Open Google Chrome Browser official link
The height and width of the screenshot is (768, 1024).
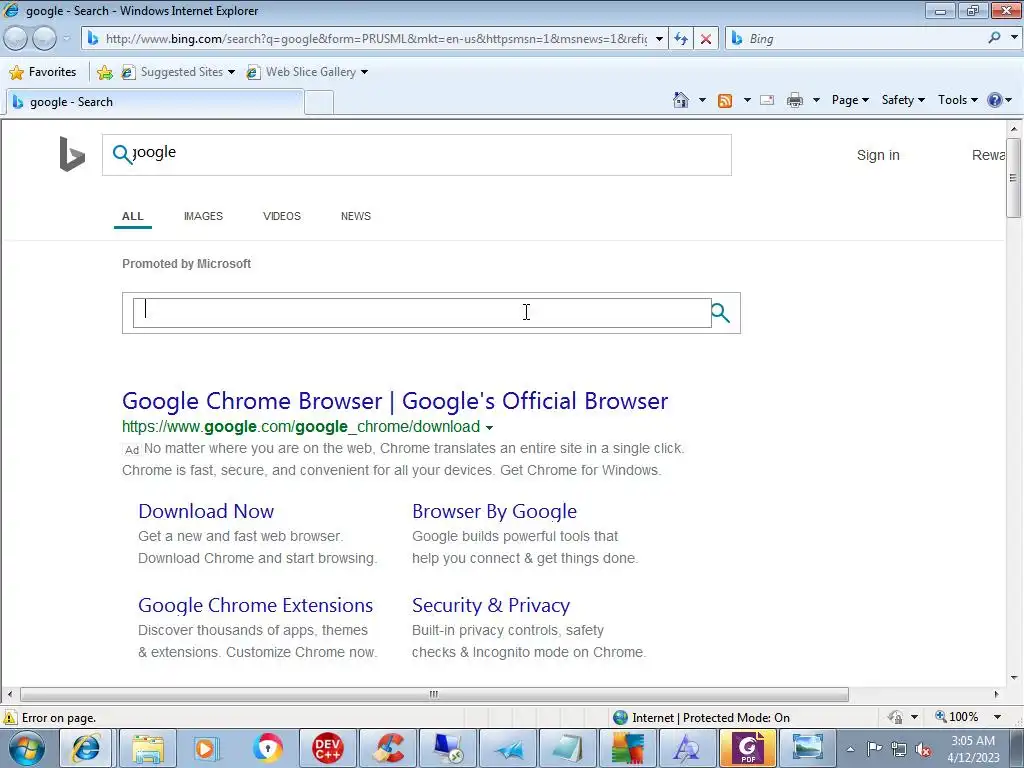point(395,401)
